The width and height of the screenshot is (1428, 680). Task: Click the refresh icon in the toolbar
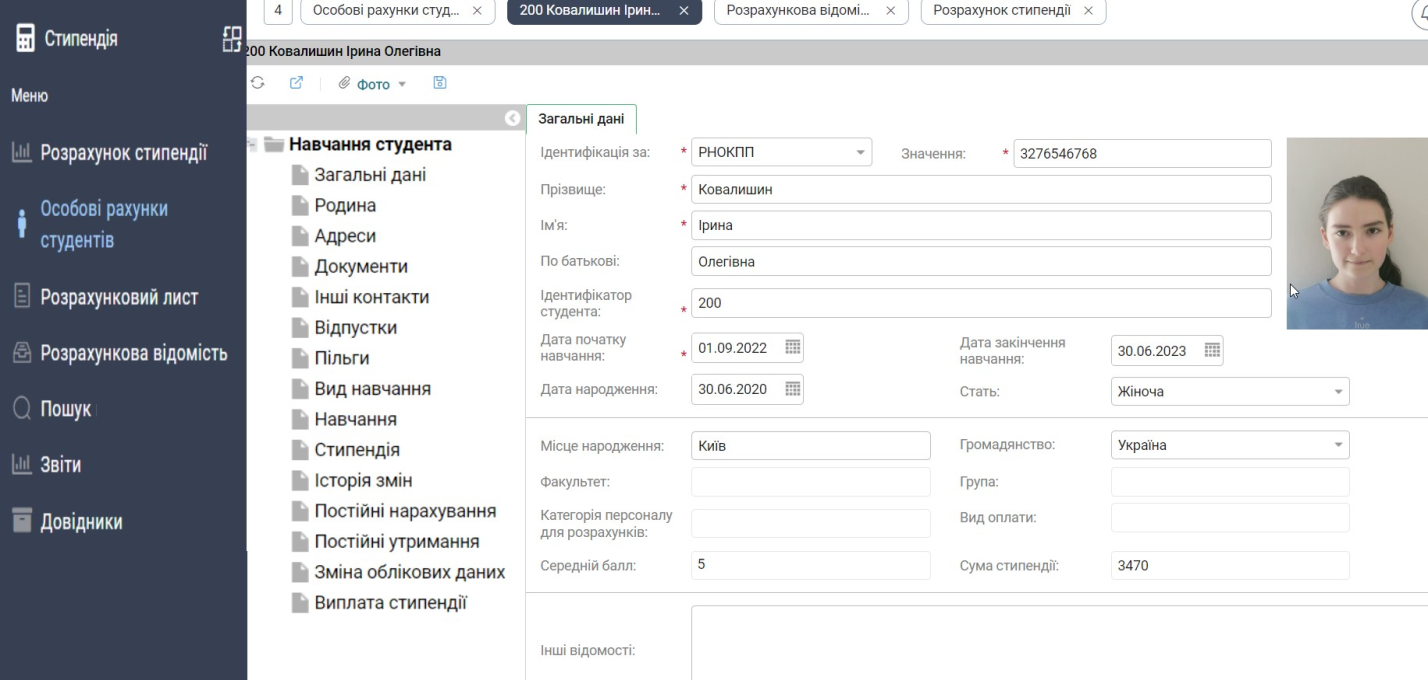257,82
